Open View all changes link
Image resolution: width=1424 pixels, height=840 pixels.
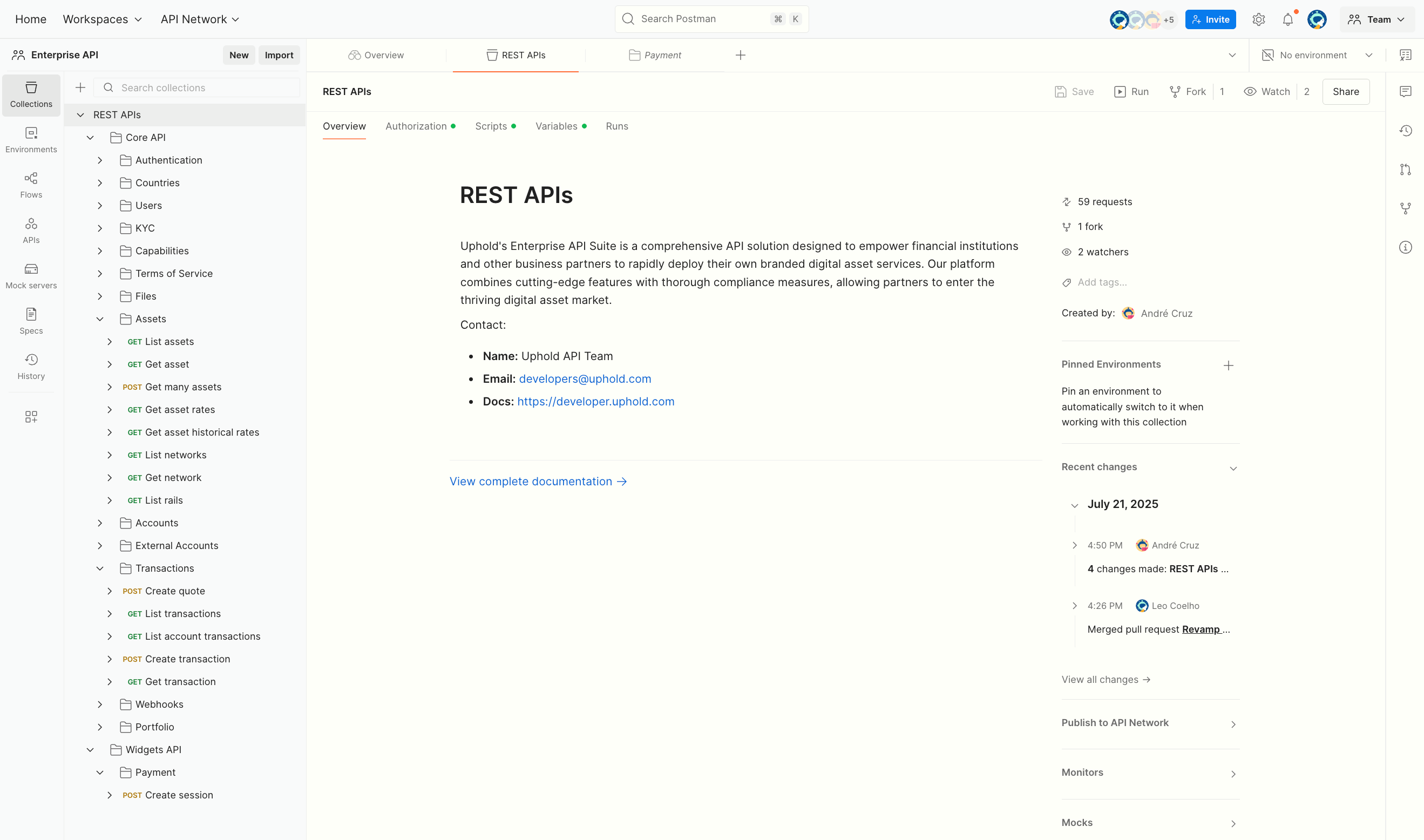1106,679
